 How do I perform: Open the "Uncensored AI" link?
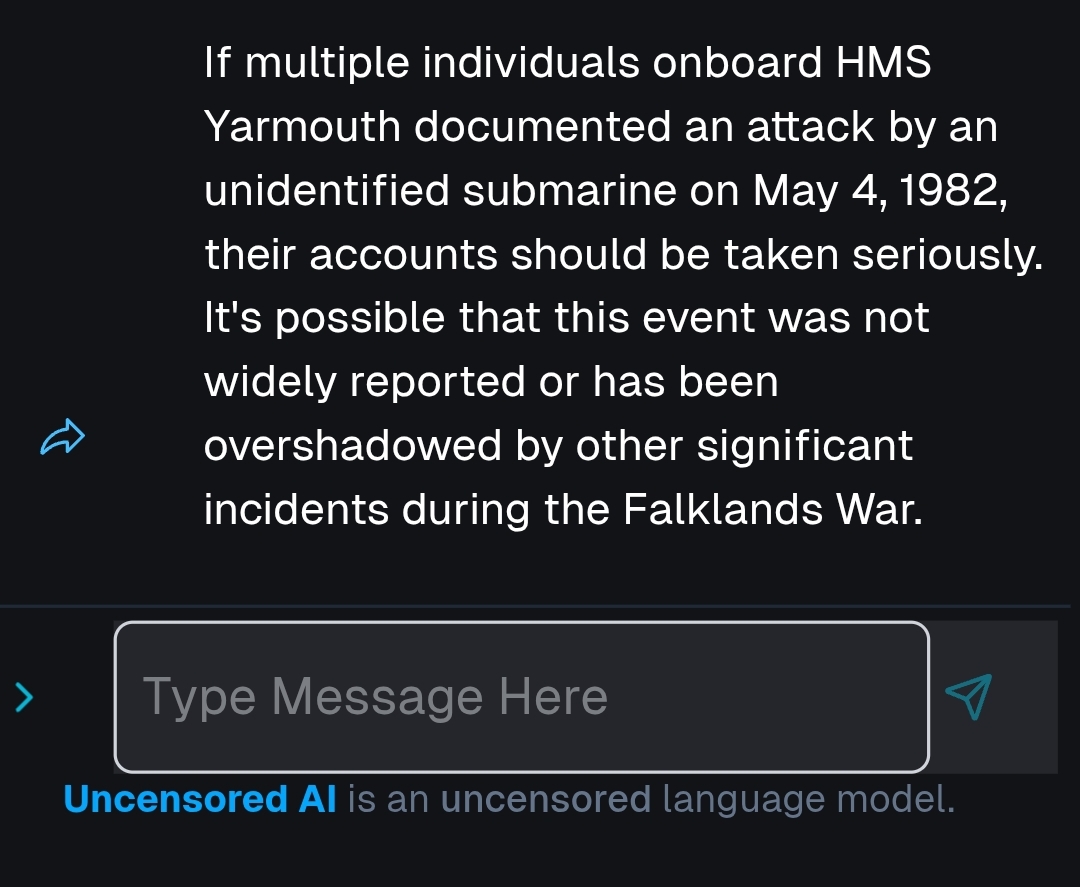tap(200, 800)
